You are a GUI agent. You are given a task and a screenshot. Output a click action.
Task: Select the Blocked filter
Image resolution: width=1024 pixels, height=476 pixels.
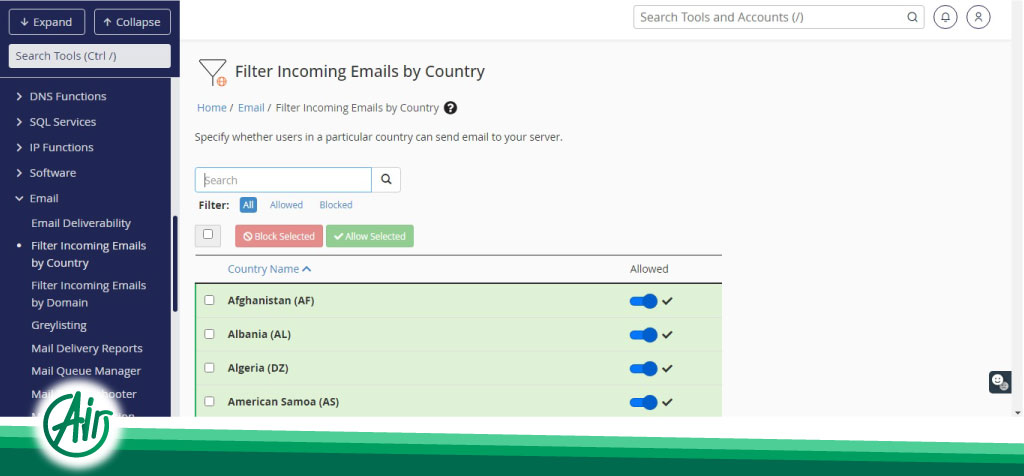(x=336, y=205)
